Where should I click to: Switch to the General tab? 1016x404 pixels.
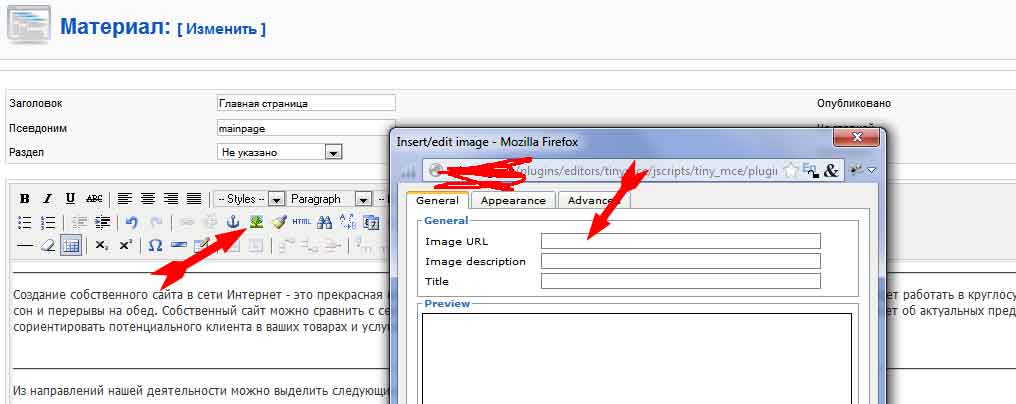tap(437, 200)
